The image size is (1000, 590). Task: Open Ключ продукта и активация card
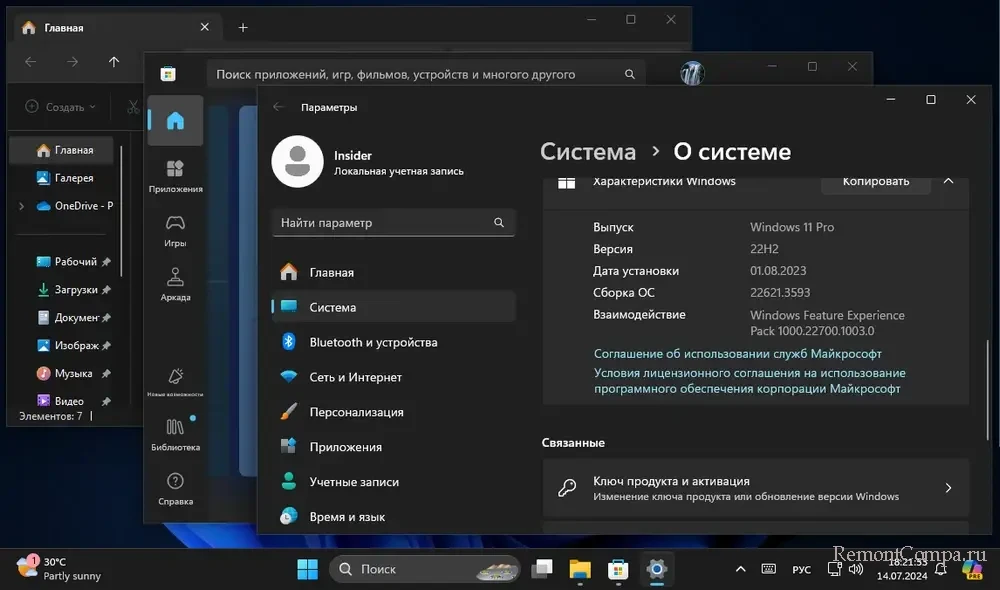[756, 488]
